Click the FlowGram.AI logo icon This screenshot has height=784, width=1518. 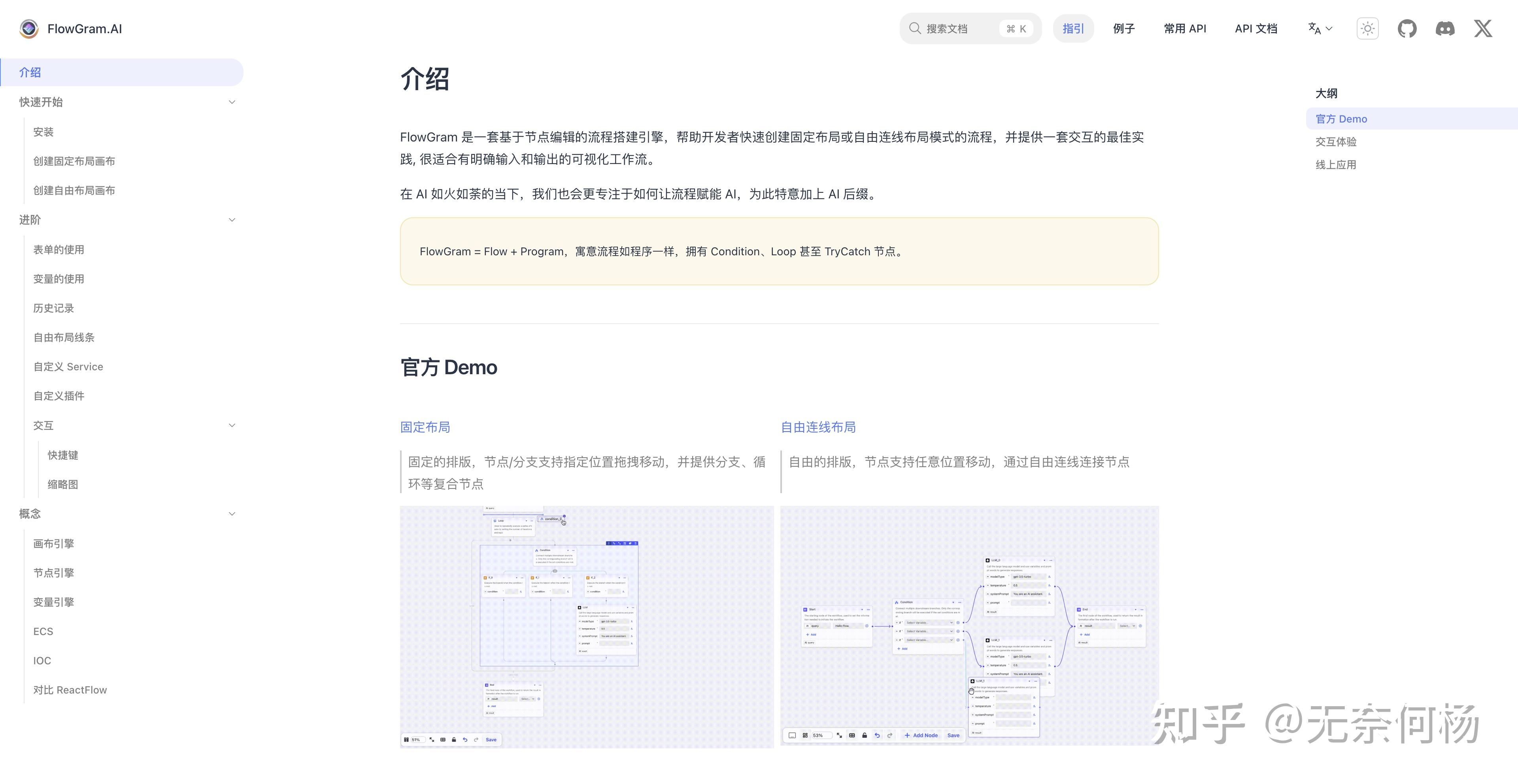tap(28, 28)
